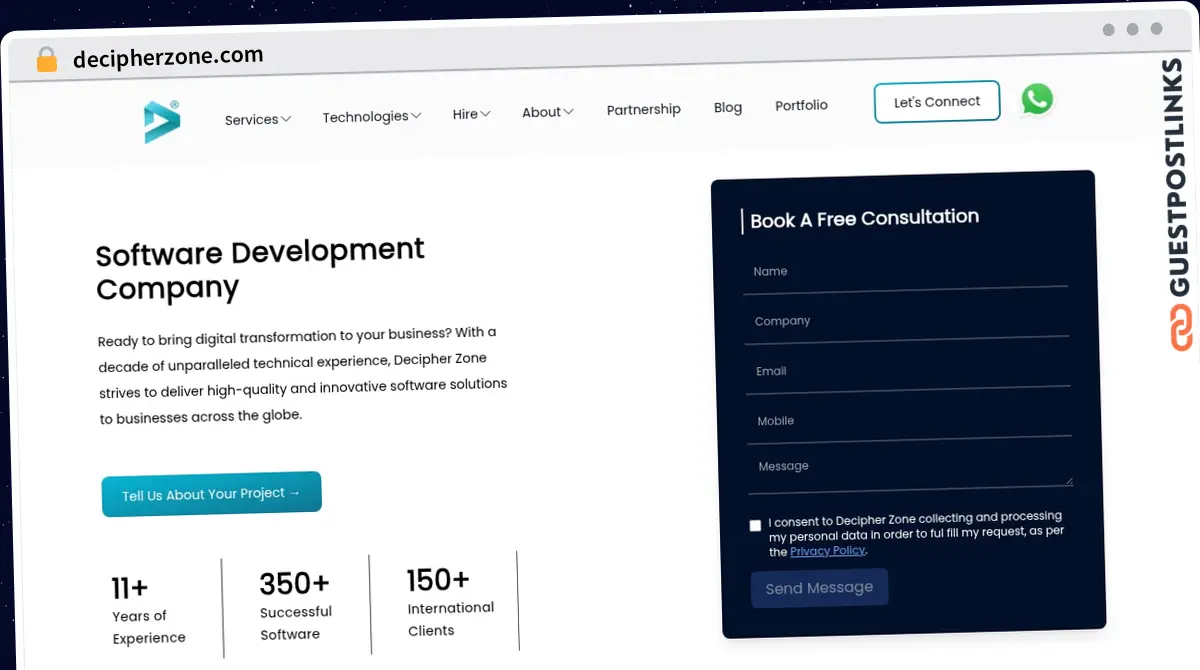Go to the Partnership page
This screenshot has height=670, width=1200.
point(643,109)
